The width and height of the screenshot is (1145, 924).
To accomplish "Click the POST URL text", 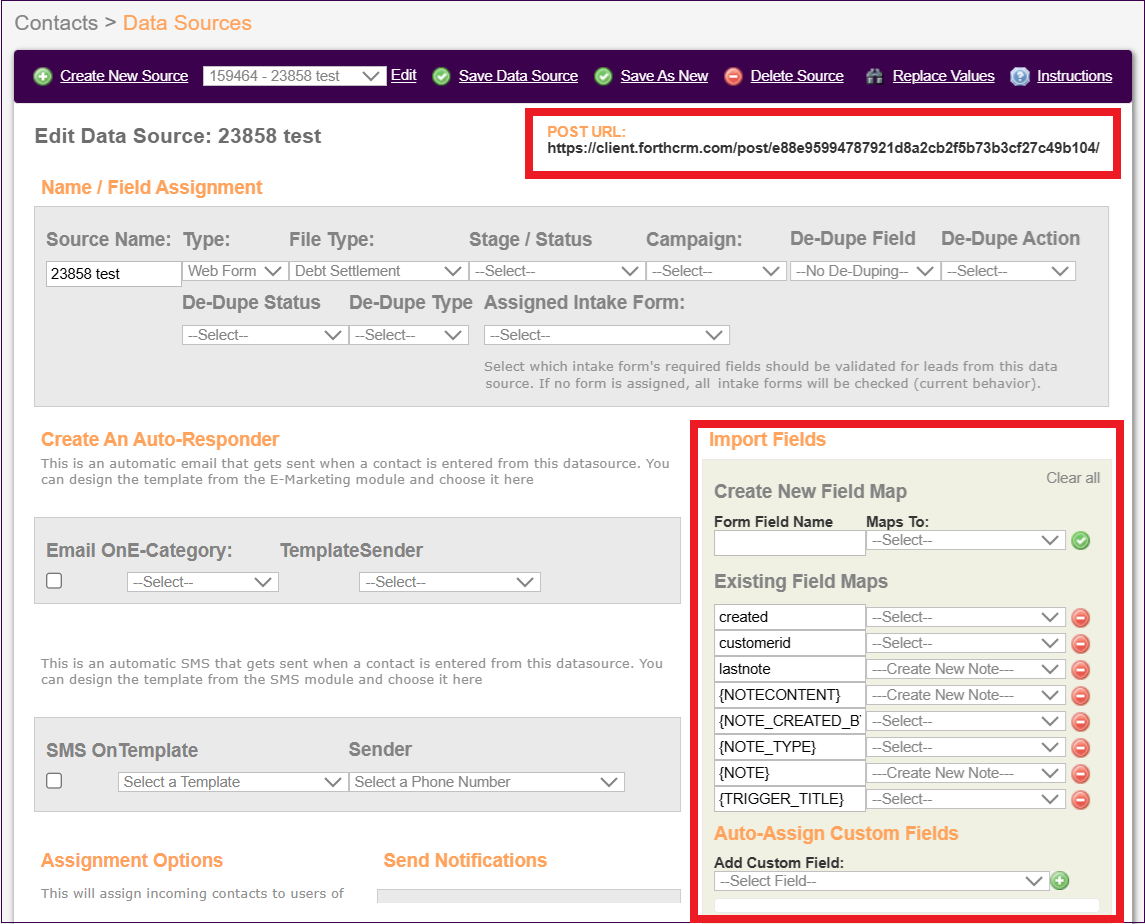I will point(823,148).
